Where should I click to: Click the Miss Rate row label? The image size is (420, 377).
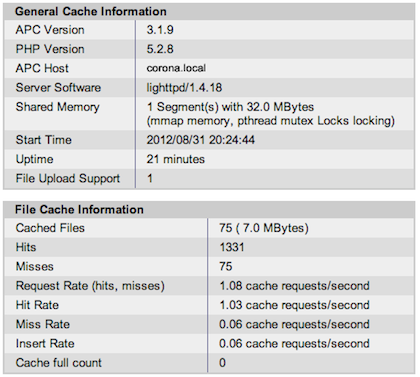[43, 324]
